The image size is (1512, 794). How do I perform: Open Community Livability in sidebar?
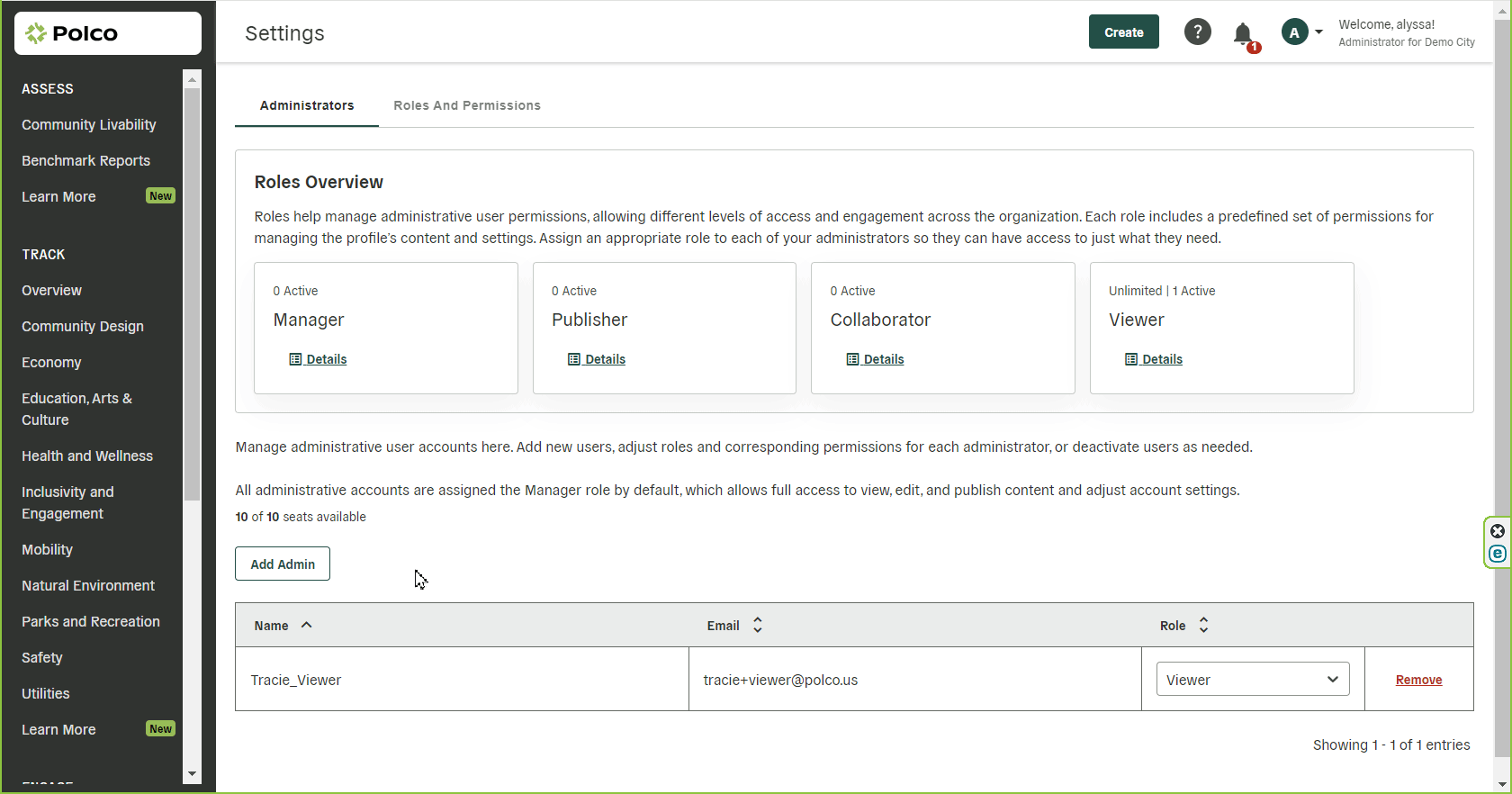[x=89, y=124]
